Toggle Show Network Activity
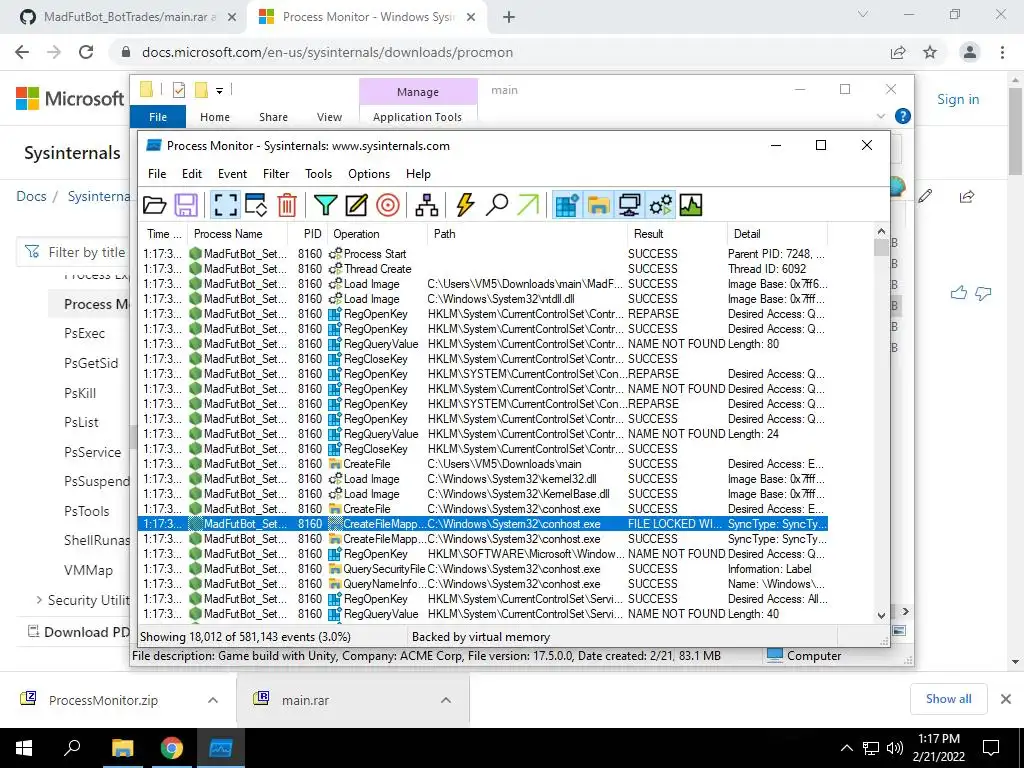 (630, 205)
